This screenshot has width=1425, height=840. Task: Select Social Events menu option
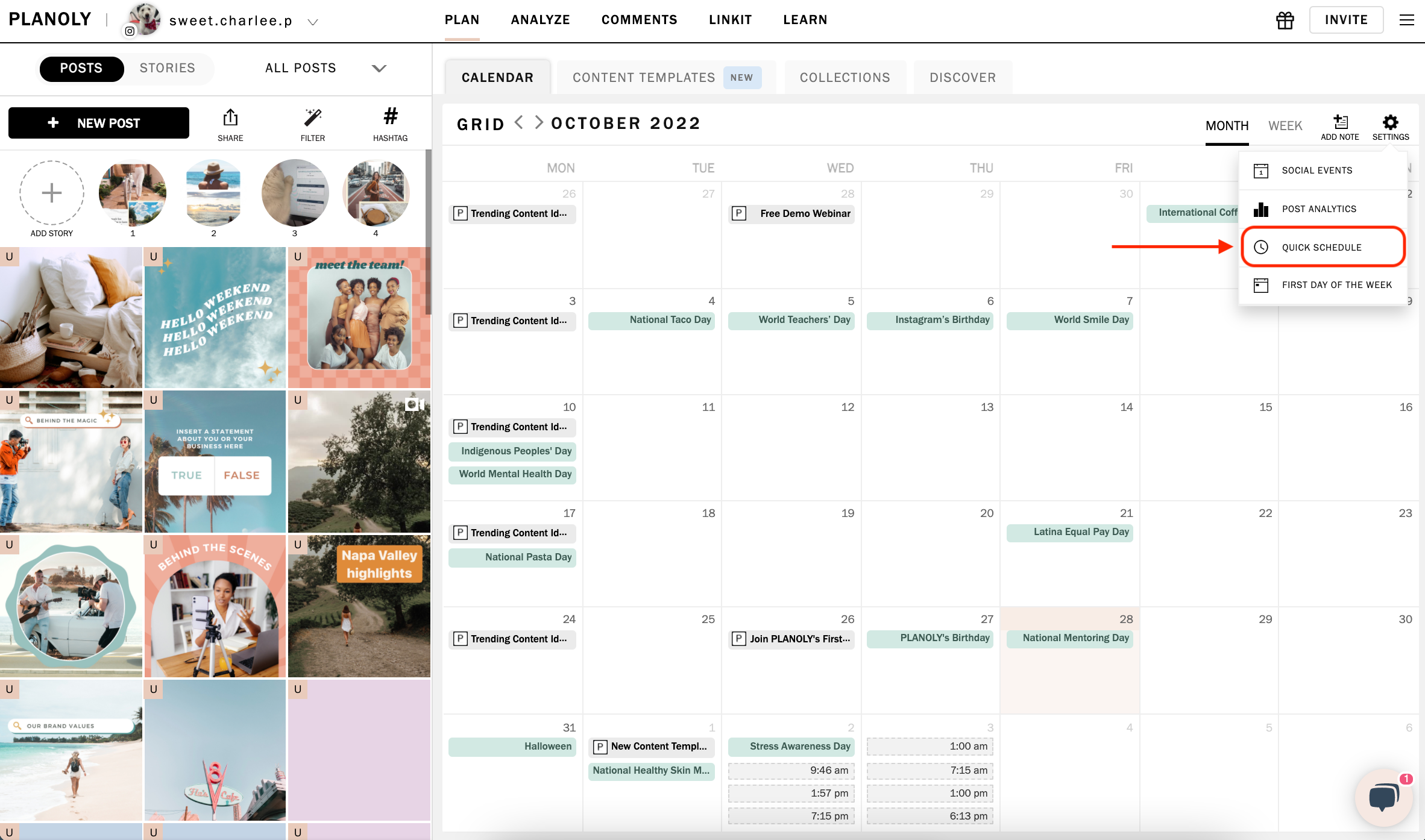tap(1323, 171)
